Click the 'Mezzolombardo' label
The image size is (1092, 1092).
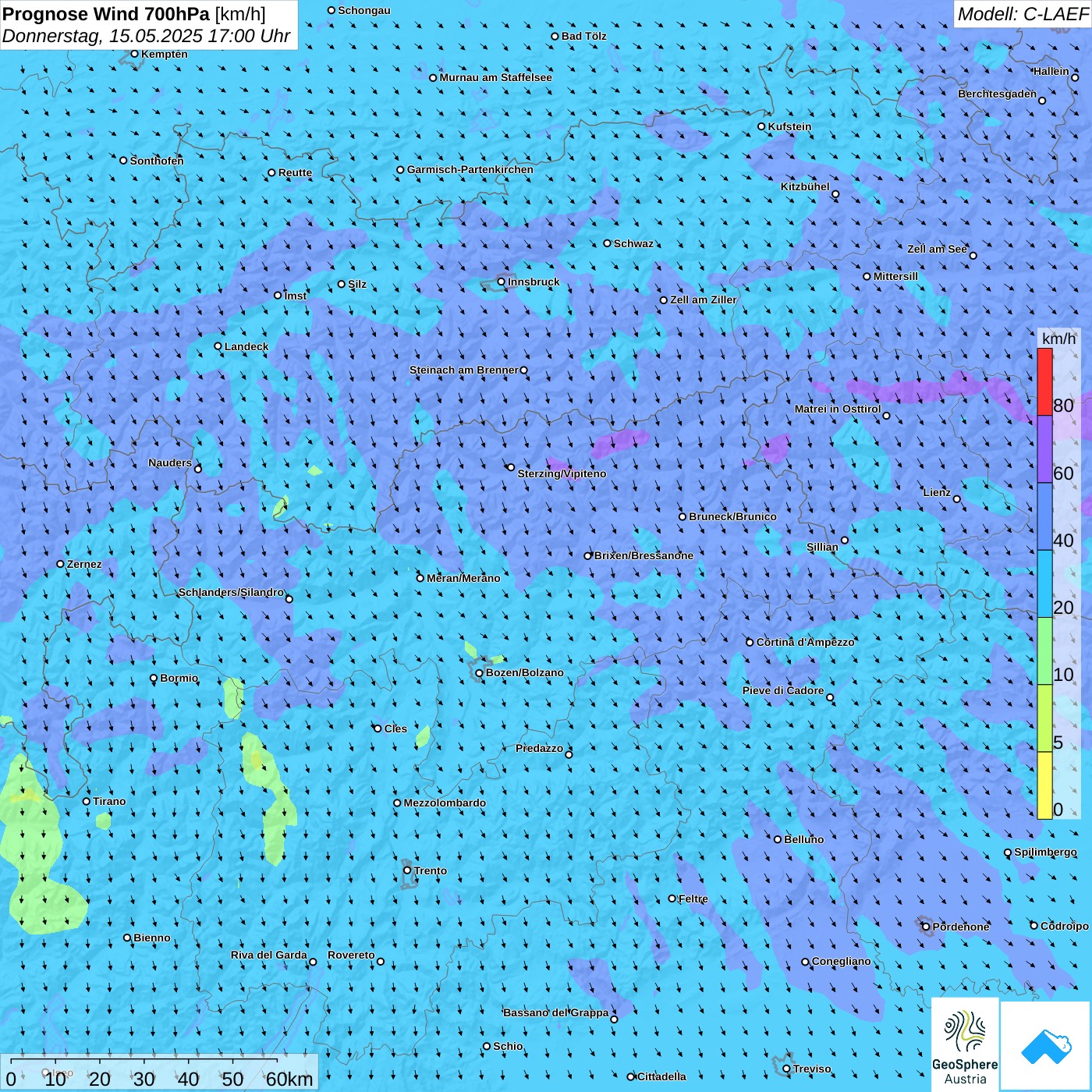click(445, 803)
